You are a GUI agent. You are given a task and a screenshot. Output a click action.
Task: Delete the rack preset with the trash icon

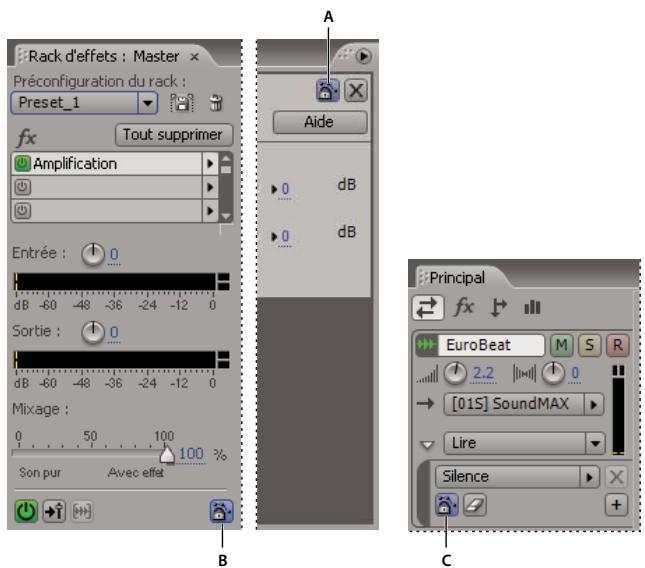pyautogui.click(x=216, y=103)
